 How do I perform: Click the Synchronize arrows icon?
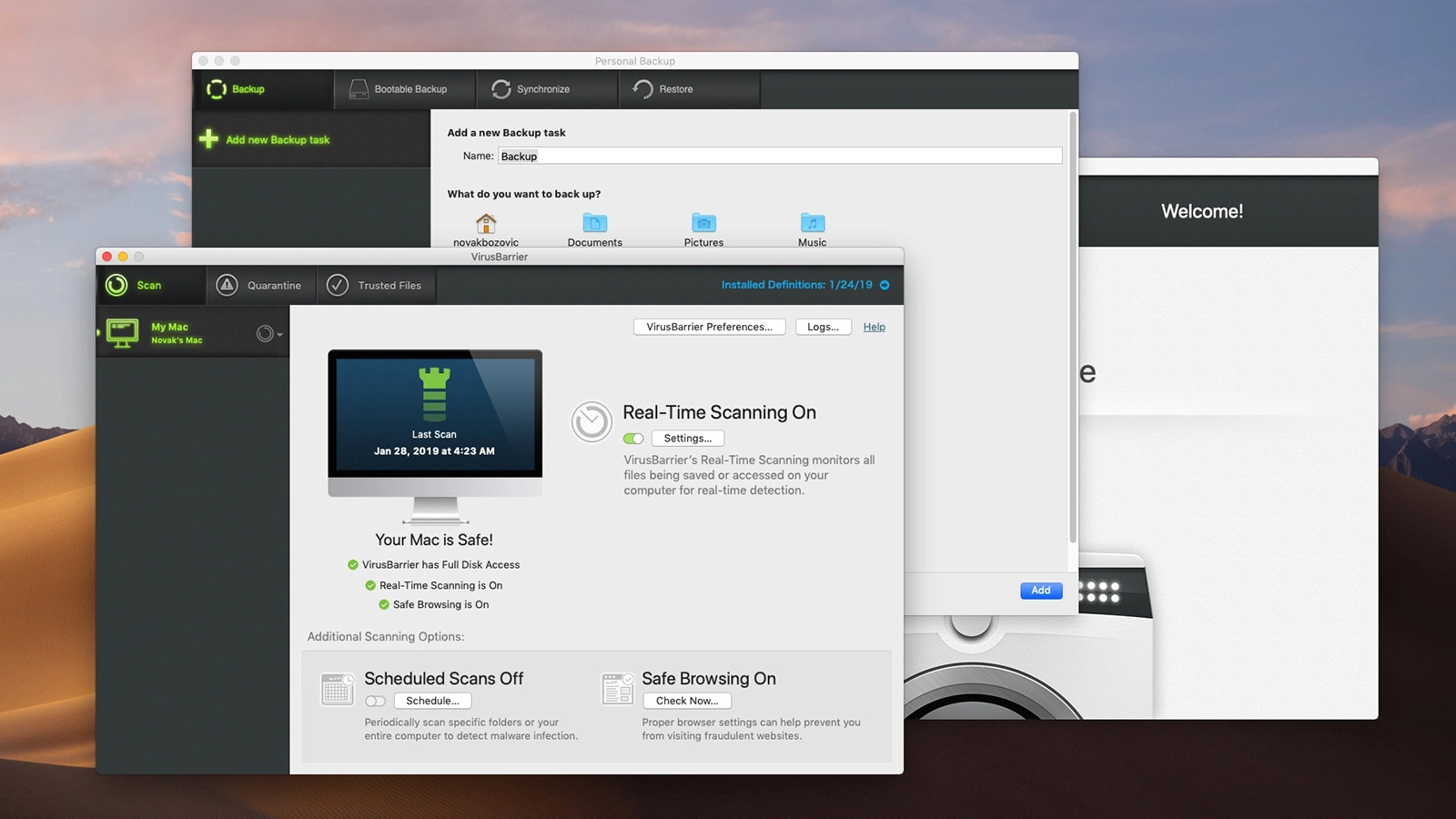click(501, 89)
